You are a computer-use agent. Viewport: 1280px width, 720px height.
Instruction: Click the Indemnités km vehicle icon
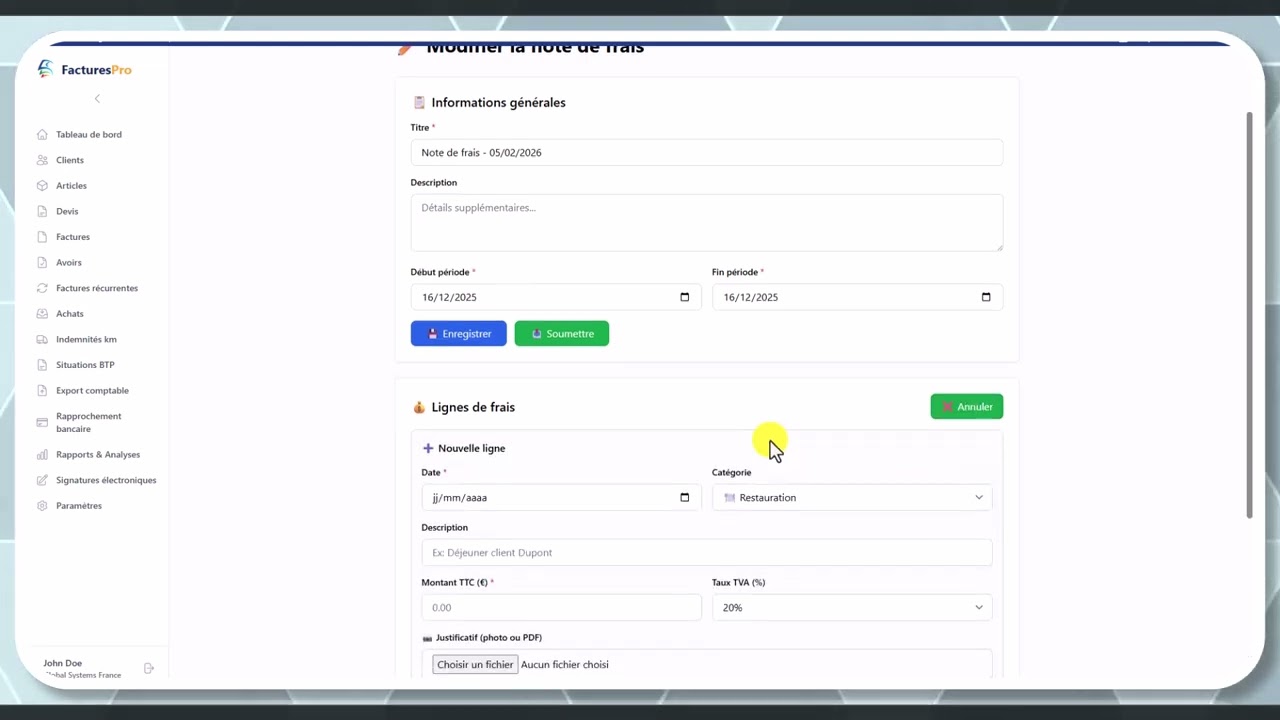click(x=42, y=339)
